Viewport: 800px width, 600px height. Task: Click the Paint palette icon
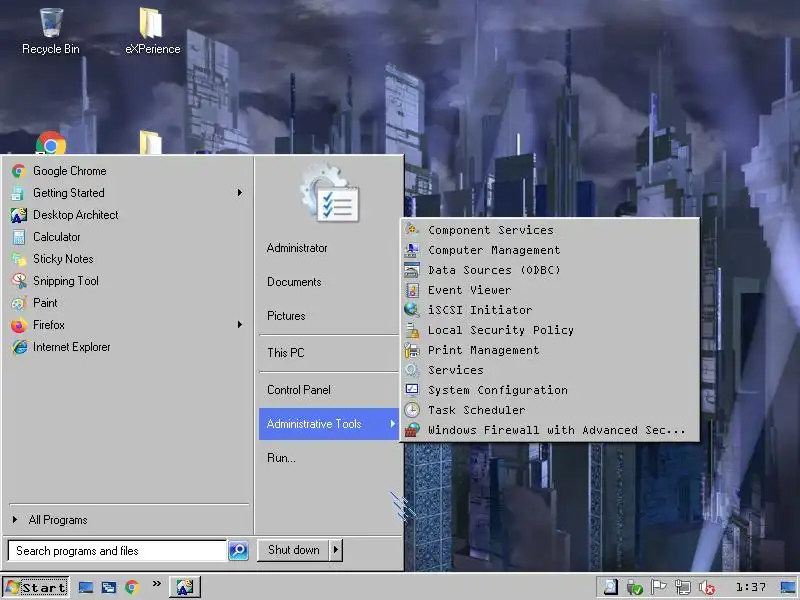point(19,303)
